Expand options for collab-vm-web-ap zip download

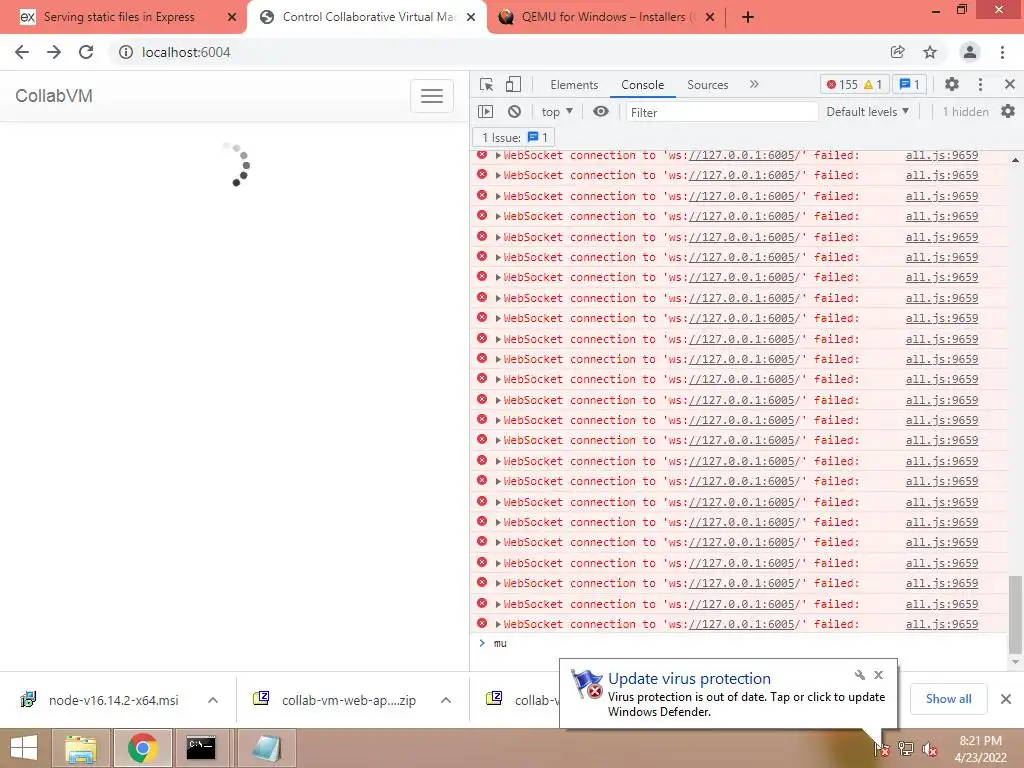point(446,700)
